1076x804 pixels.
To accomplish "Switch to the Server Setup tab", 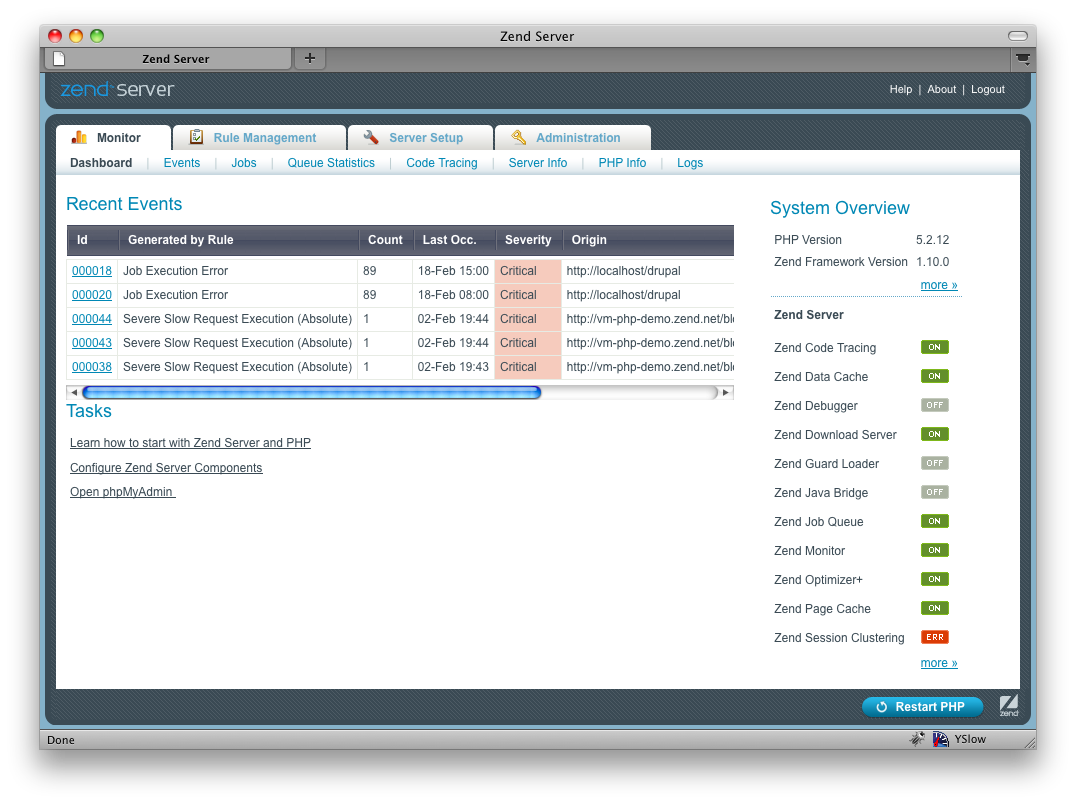I will [x=420, y=137].
